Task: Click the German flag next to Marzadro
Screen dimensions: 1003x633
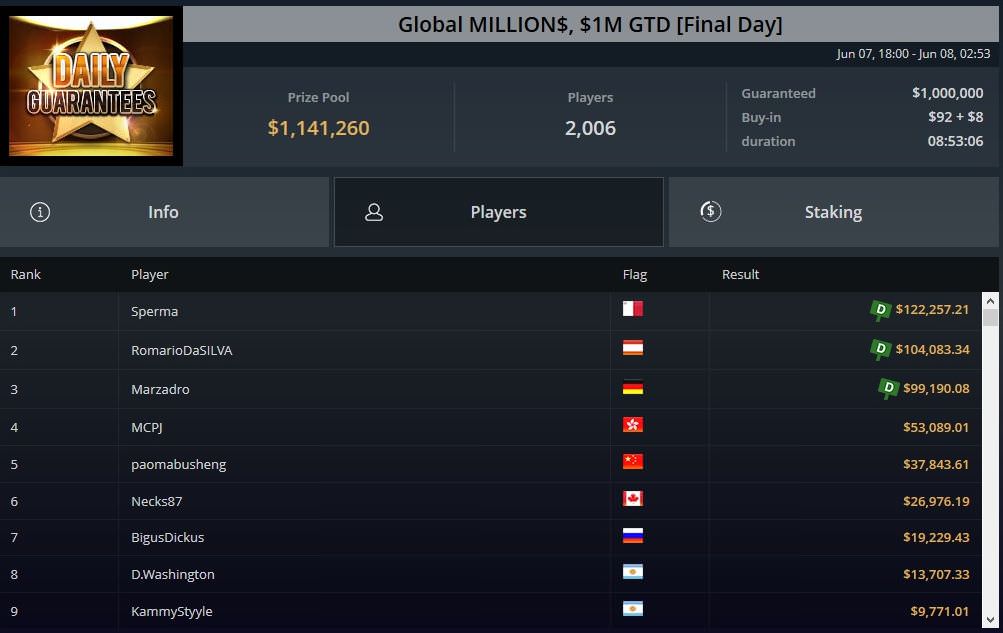Action: pyautogui.click(x=632, y=387)
